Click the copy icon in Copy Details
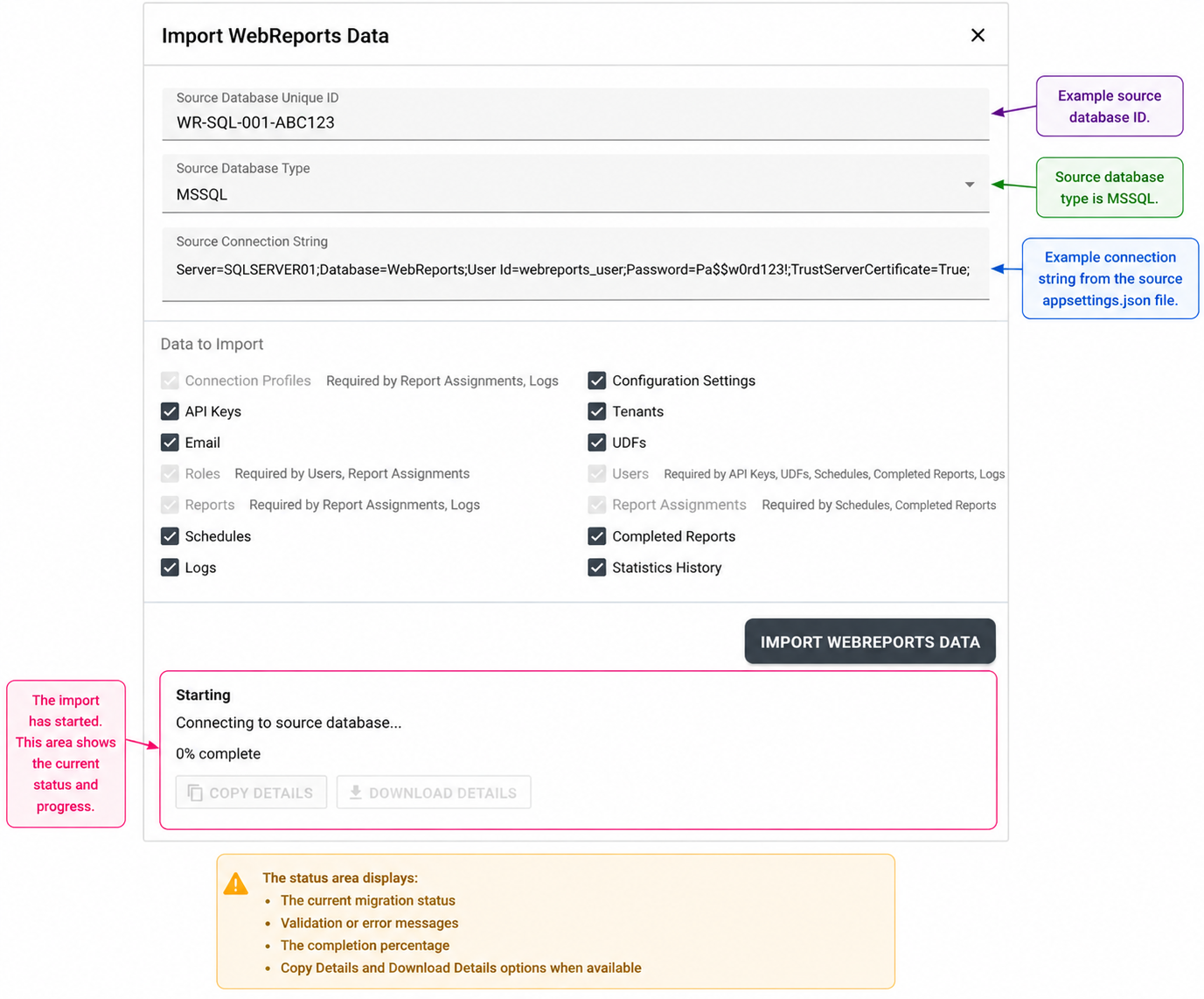 pos(195,793)
